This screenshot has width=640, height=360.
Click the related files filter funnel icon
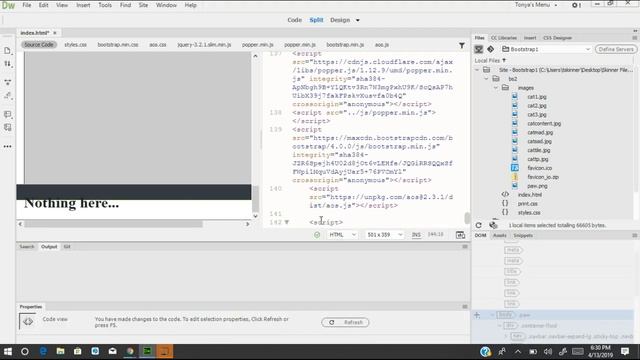[x=462, y=45]
